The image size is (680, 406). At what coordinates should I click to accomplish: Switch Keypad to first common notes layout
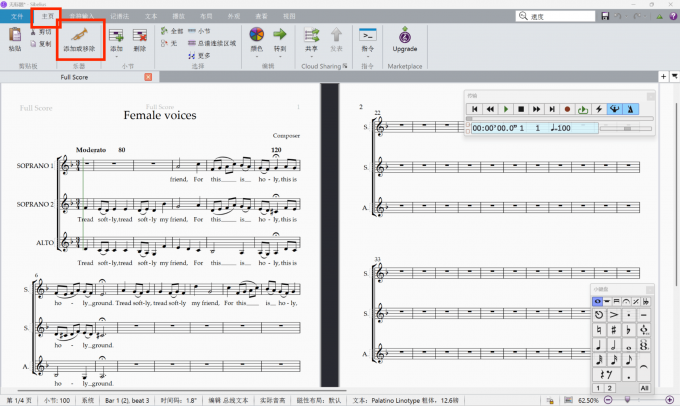click(597, 301)
